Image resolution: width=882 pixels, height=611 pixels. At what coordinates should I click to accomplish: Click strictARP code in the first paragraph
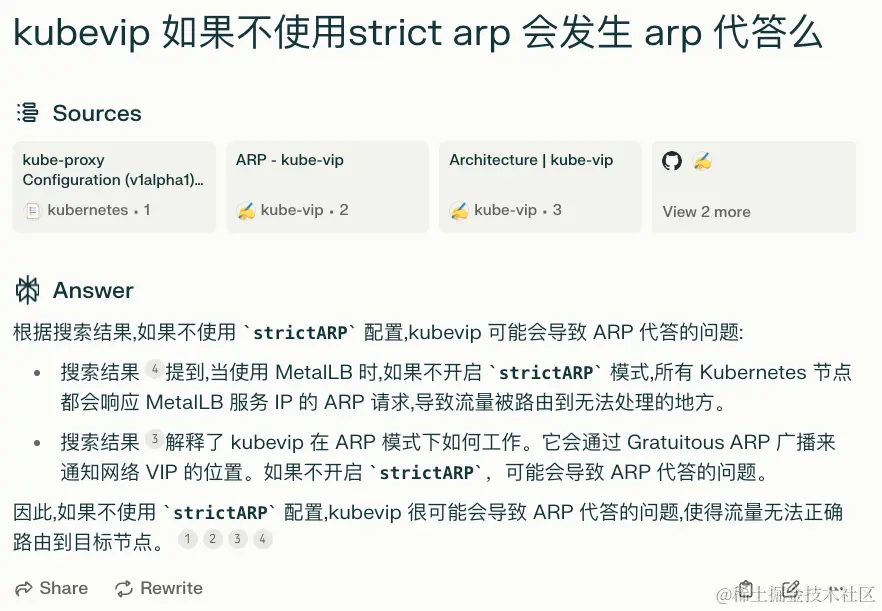[300, 333]
